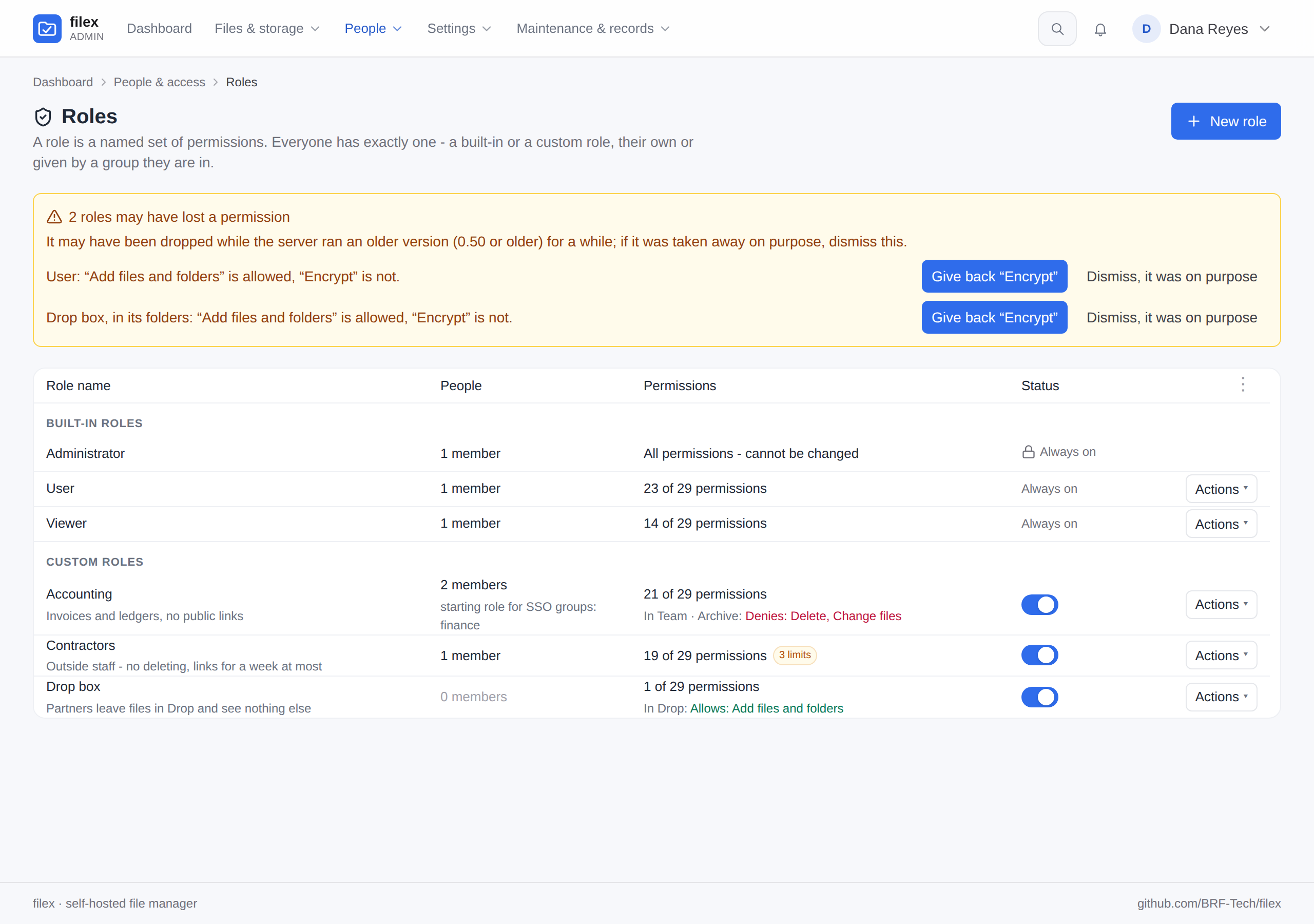The width and height of the screenshot is (1314, 924).
Task: Click "23 of 29 permissions" cell
Action: (x=705, y=488)
